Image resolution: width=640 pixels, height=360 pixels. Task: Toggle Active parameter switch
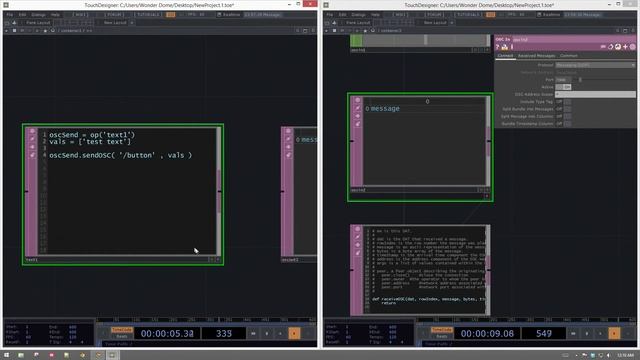click(563, 87)
